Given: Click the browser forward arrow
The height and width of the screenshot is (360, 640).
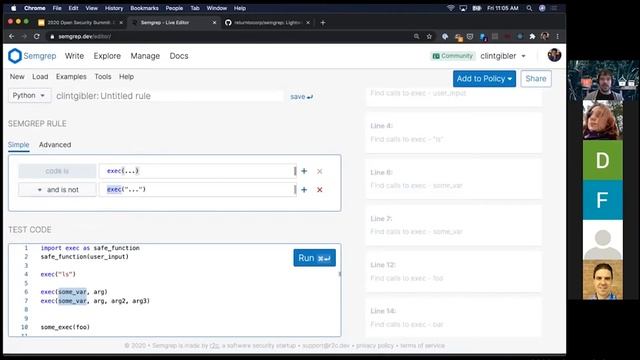Looking at the screenshot, I should (24, 36).
